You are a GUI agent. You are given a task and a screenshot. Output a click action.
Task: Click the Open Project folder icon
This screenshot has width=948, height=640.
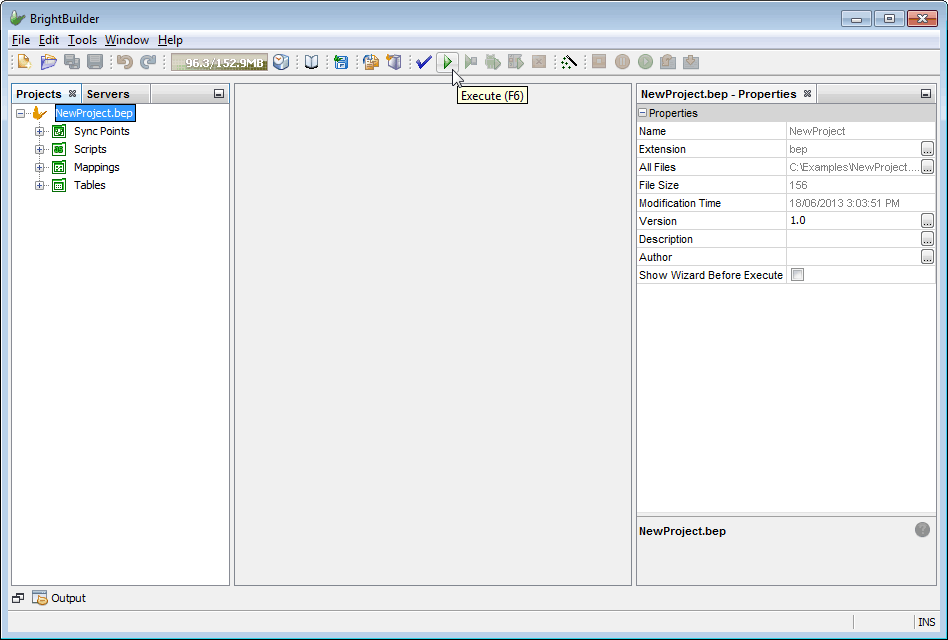[48, 62]
